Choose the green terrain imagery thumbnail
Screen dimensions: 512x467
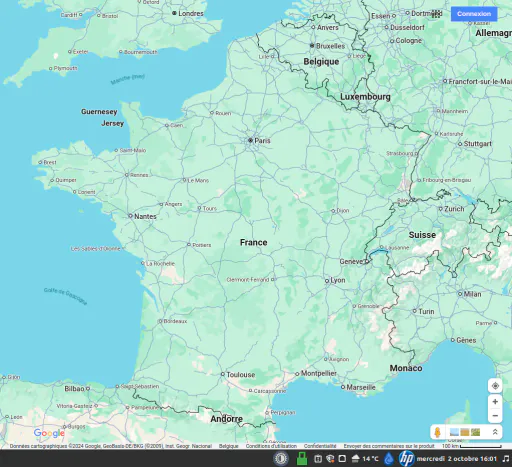coord(475,432)
